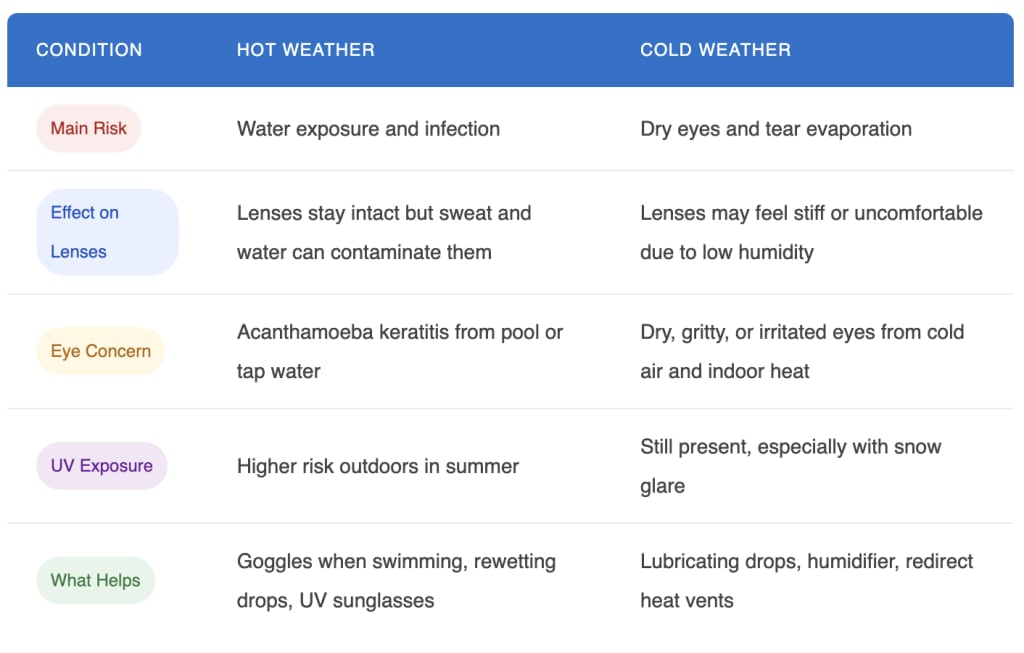Image resolution: width=1024 pixels, height=653 pixels.
Task: Click the 'Acanthamoeba keratitis from pool' cell
Action: (x=400, y=351)
